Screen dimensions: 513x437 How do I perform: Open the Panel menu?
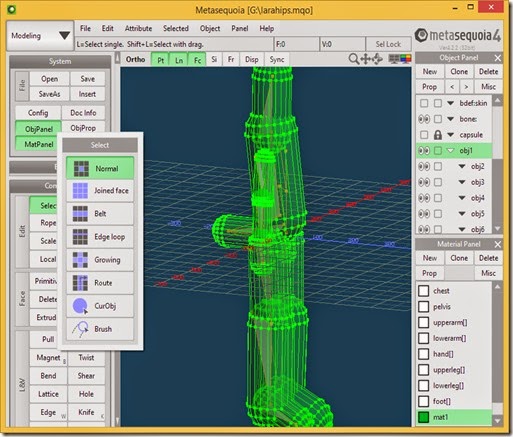pyautogui.click(x=240, y=29)
